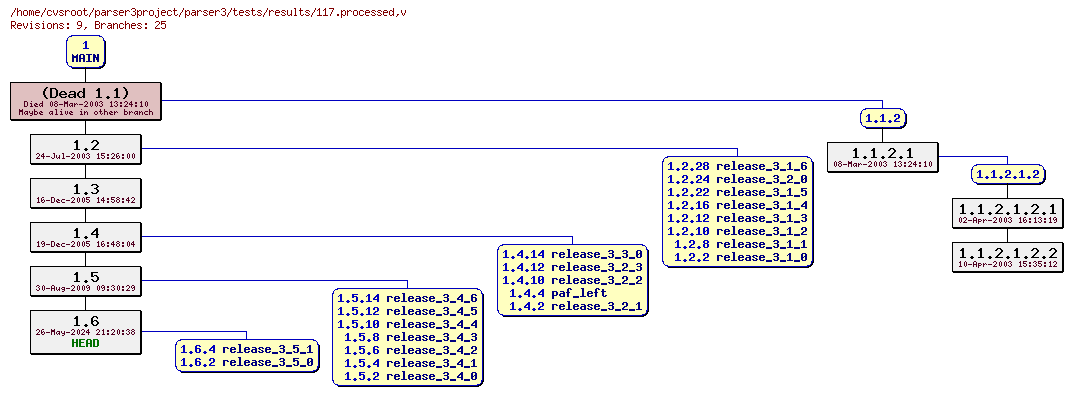Open revision 1.5 dated 30-Aug-2009
1072x395 pixels.
(x=85, y=281)
